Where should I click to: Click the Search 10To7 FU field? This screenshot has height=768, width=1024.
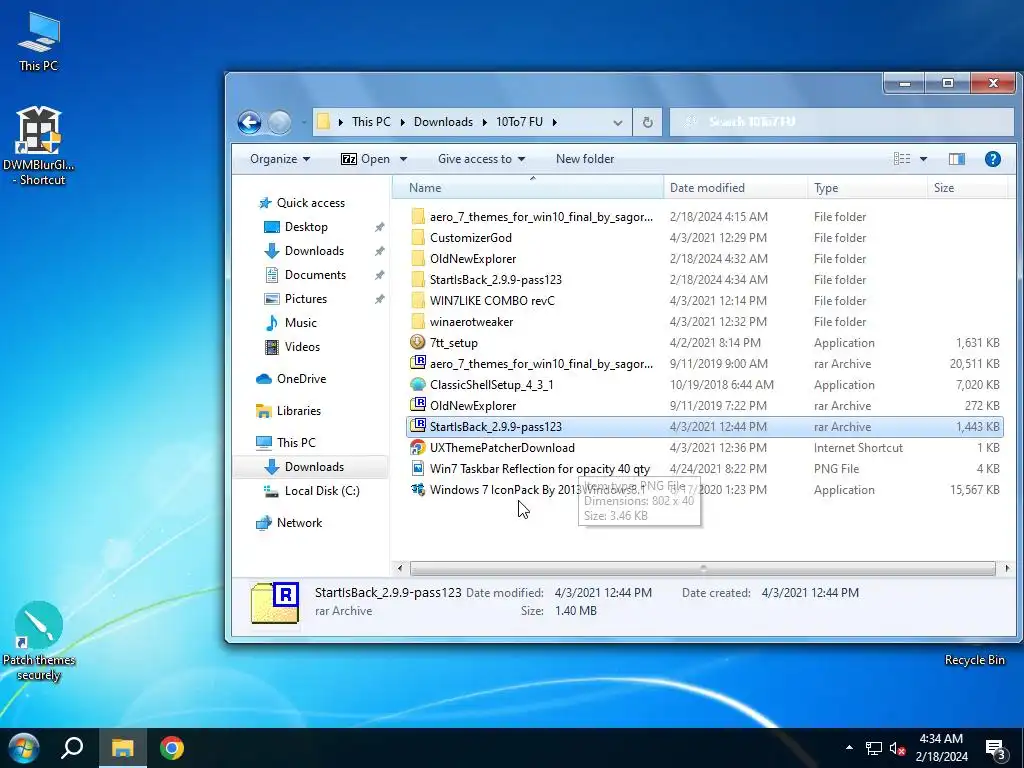click(x=841, y=122)
